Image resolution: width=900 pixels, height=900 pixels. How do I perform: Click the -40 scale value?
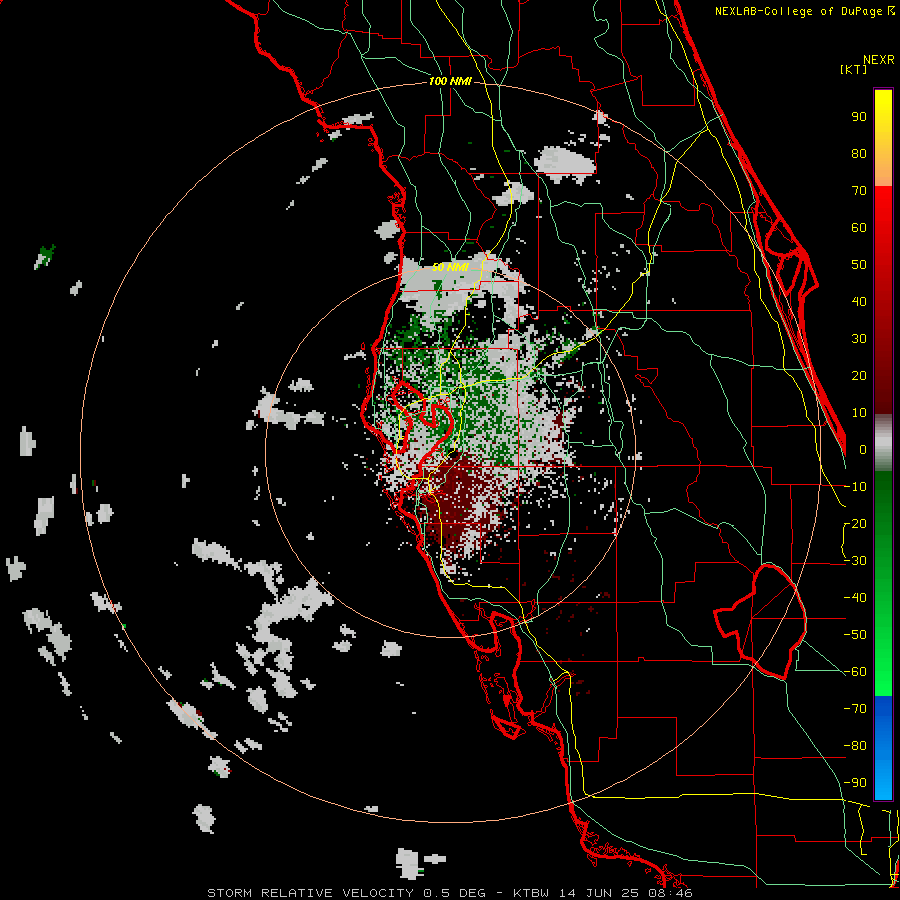click(x=855, y=598)
